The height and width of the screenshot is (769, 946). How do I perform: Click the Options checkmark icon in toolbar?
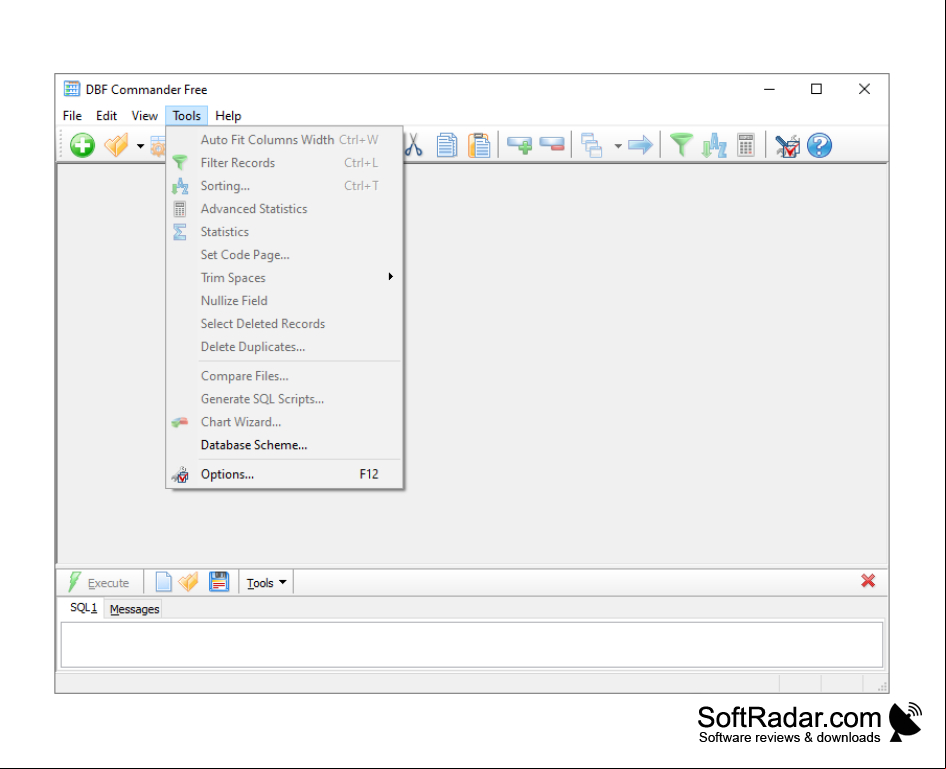787,145
